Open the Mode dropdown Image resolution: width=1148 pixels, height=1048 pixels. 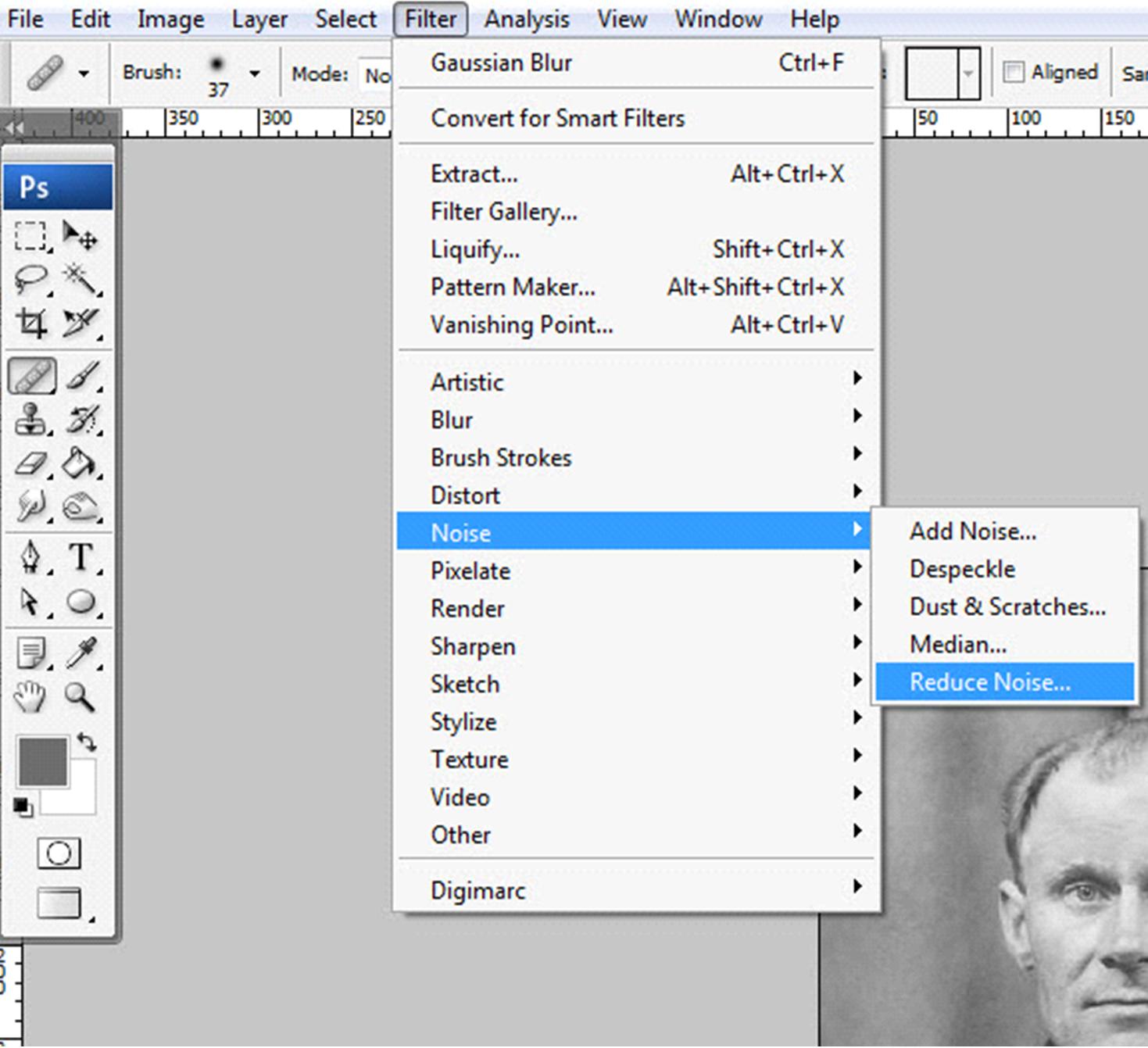coord(377,75)
